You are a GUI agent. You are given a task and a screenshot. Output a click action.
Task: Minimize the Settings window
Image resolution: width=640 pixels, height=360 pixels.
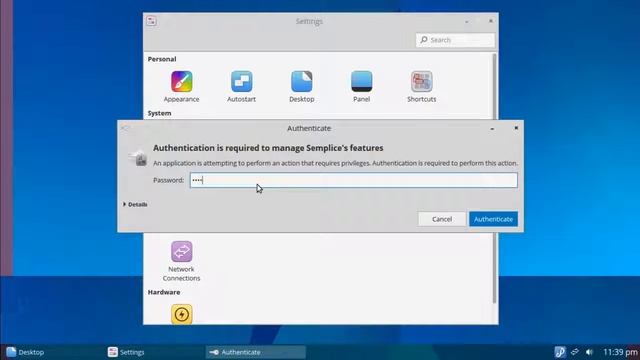[x=467, y=21]
